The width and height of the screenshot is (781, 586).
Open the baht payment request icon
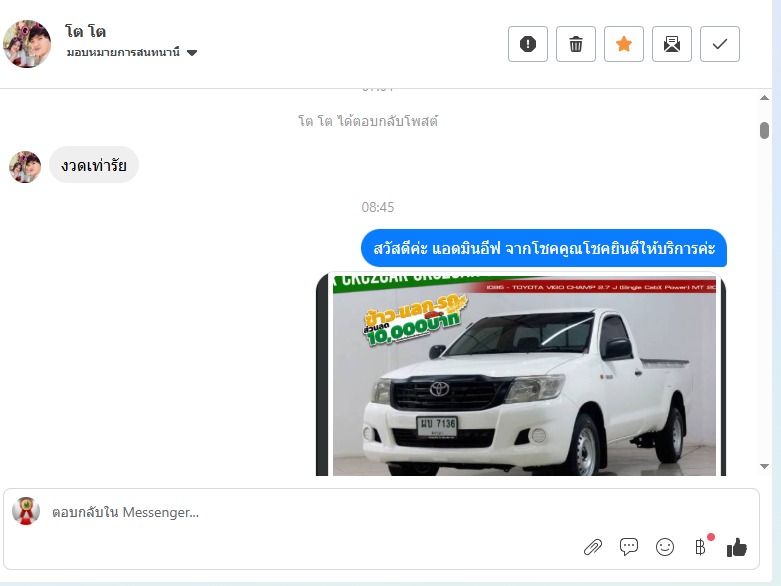click(700, 547)
